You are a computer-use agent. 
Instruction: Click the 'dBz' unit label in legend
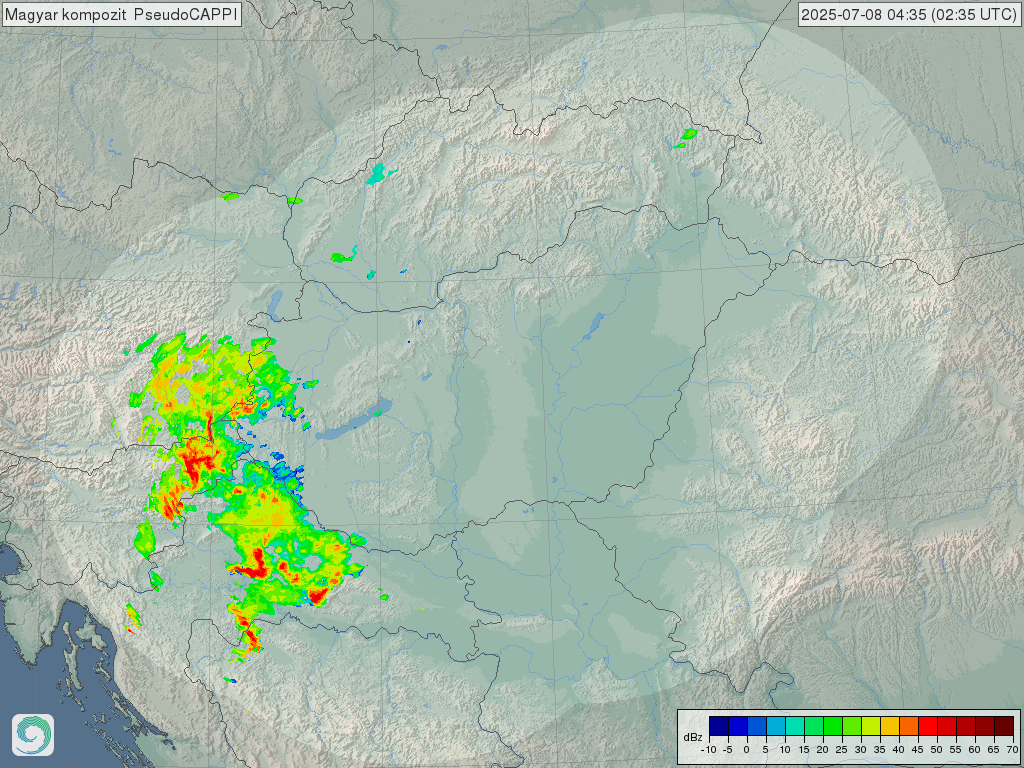693,737
